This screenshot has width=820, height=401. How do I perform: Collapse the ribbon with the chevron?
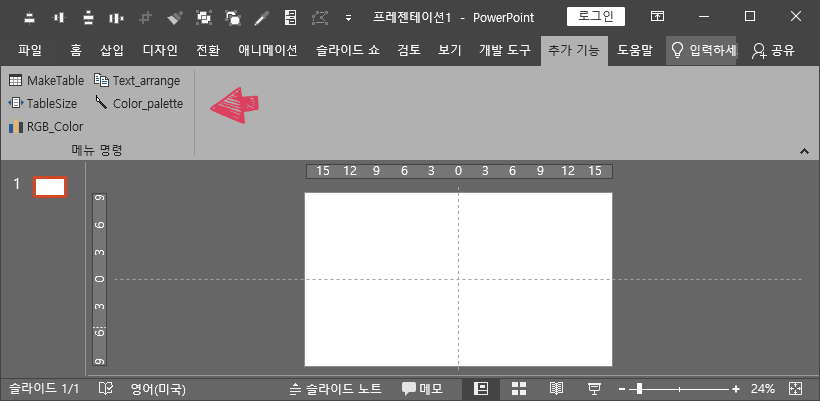(x=804, y=151)
